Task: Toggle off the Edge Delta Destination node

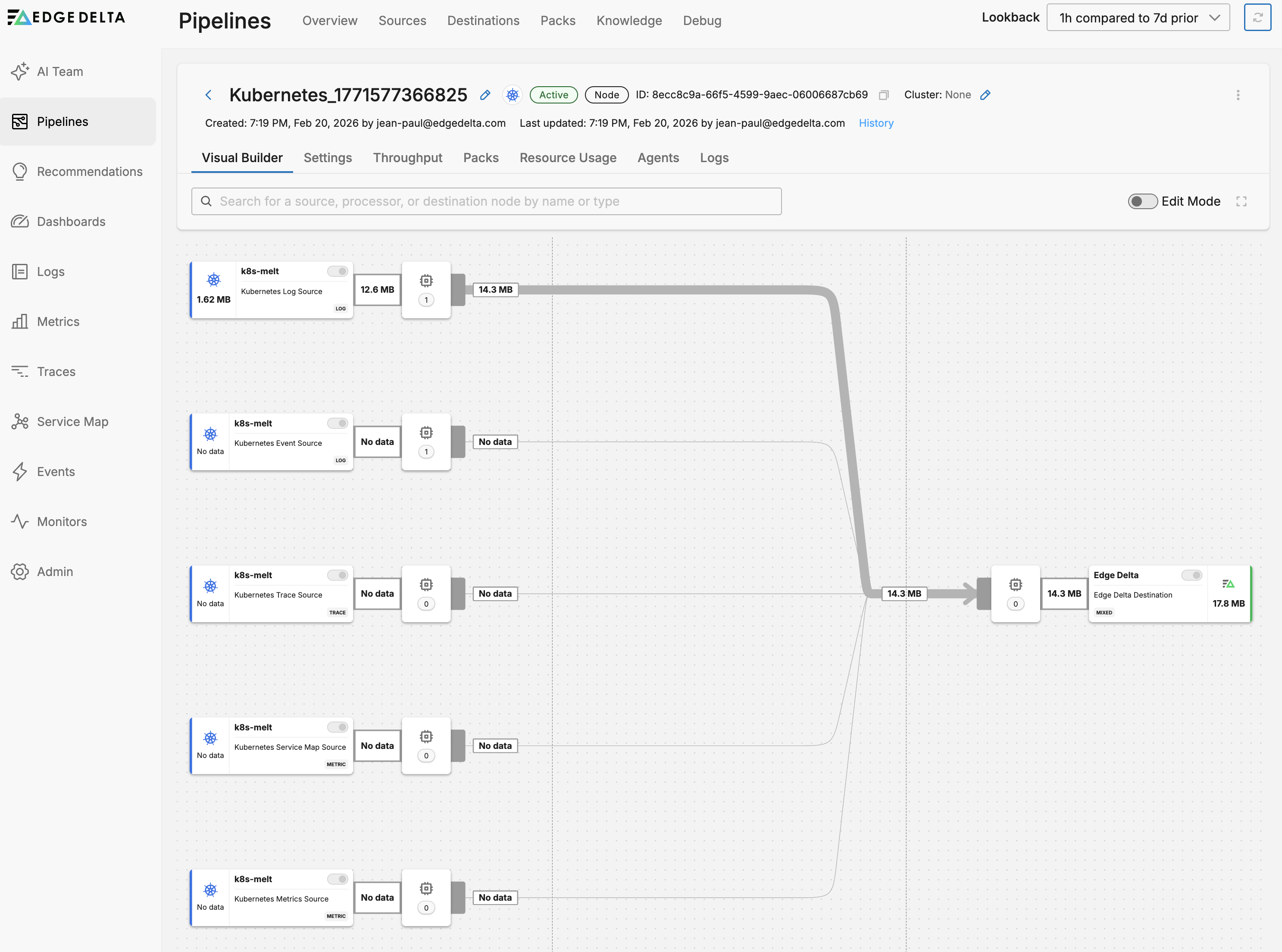Action: 1191,575
